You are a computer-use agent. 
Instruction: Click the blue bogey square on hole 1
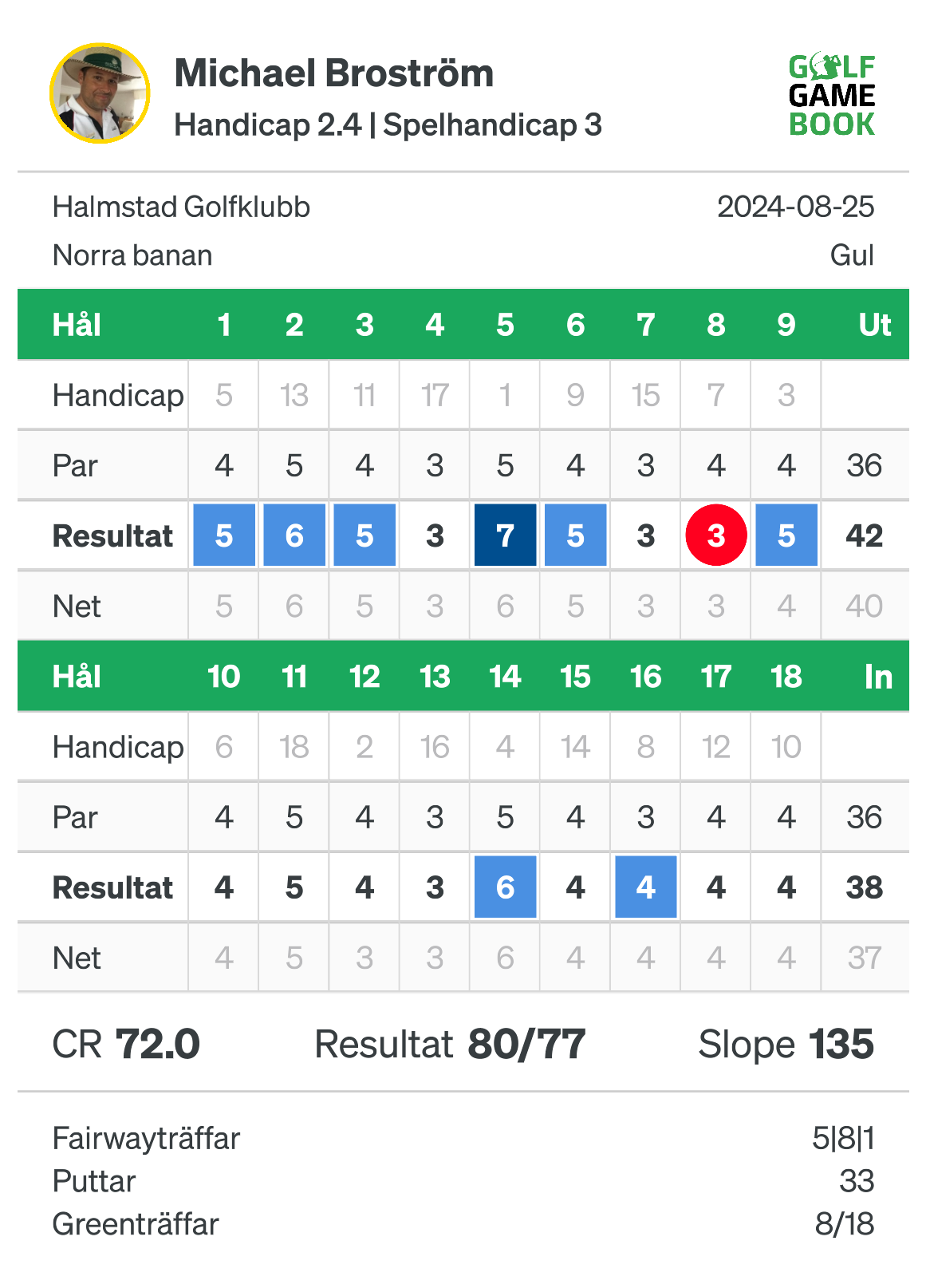point(224,535)
